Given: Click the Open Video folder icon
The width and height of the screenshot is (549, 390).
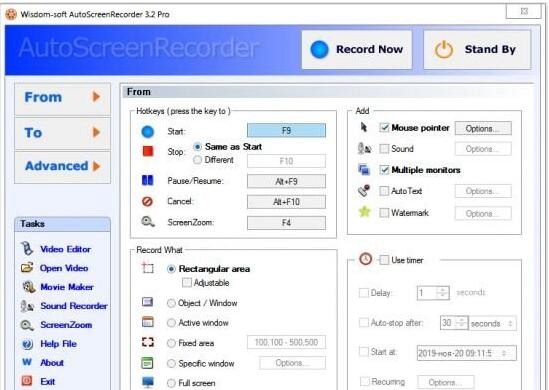Looking at the screenshot, I should point(27,267).
